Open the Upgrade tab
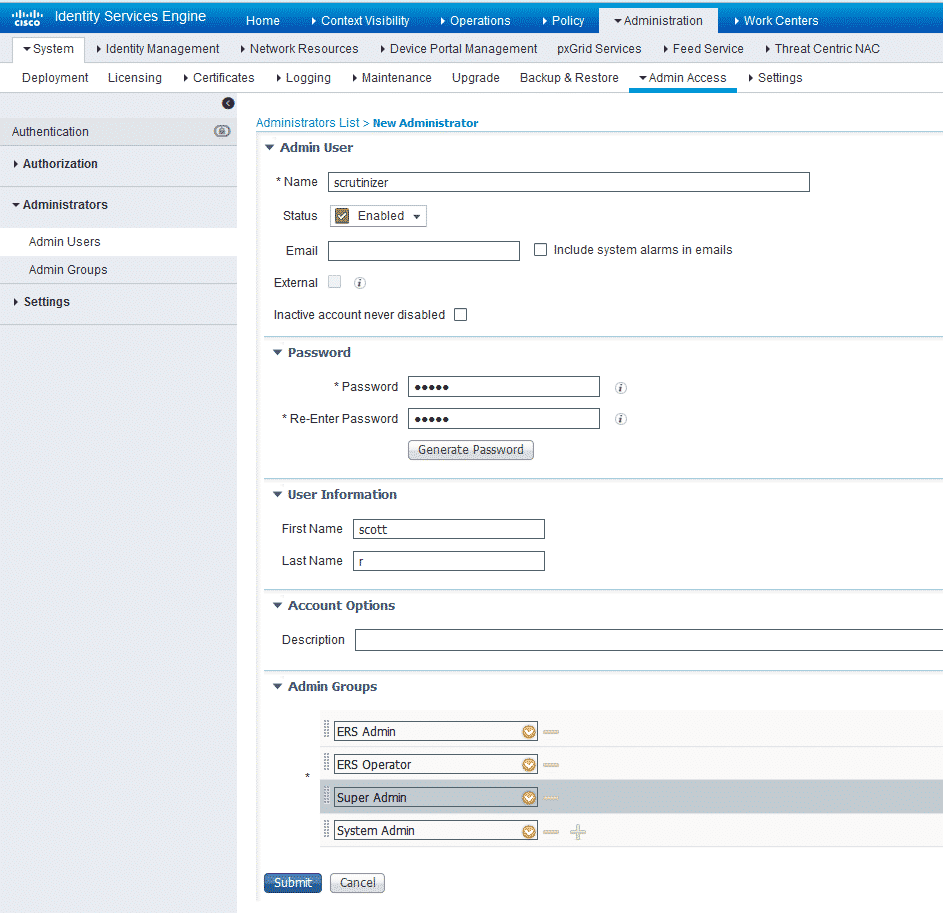This screenshot has width=943, height=913. click(x=476, y=78)
